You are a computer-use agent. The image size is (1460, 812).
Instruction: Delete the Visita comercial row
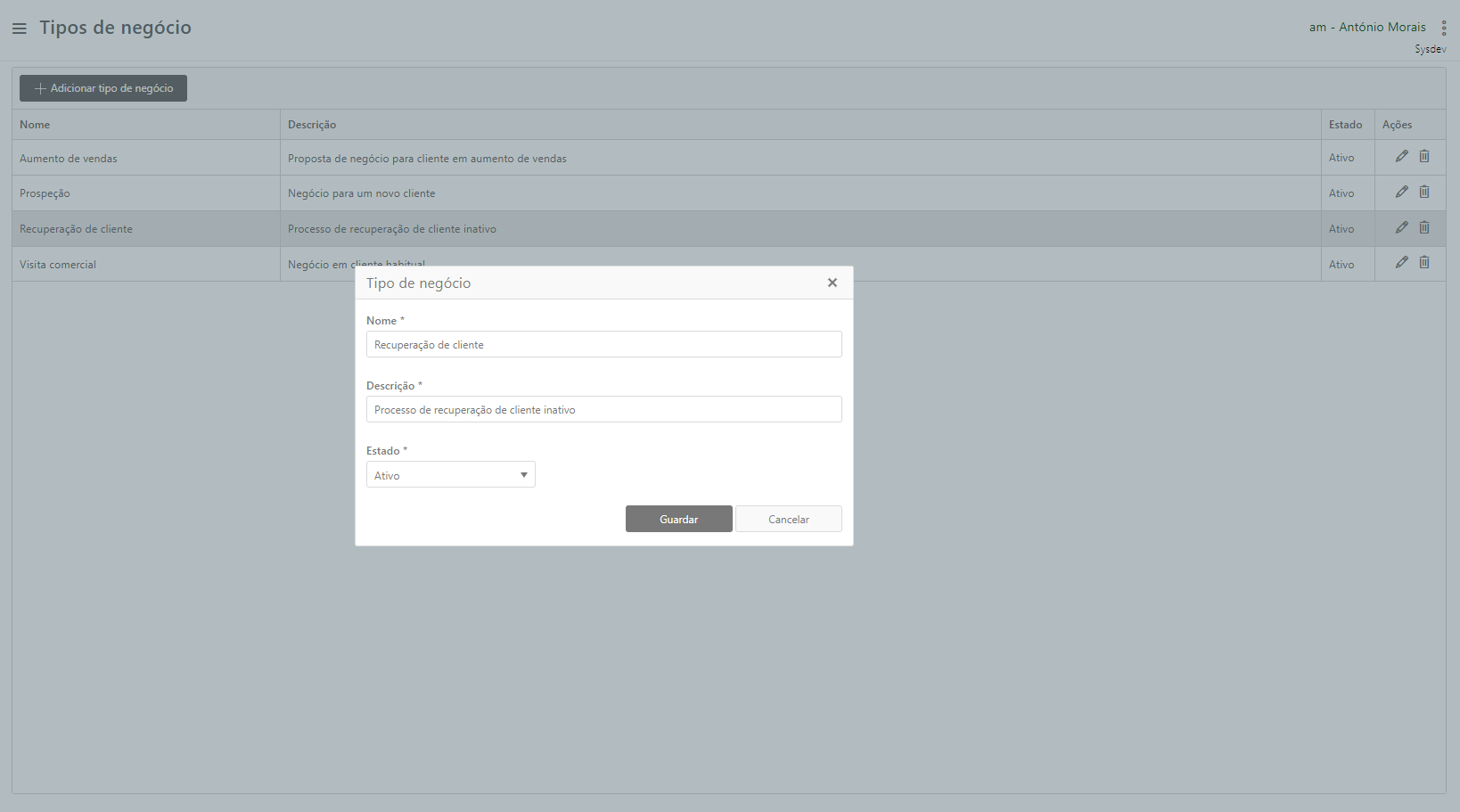click(x=1424, y=262)
